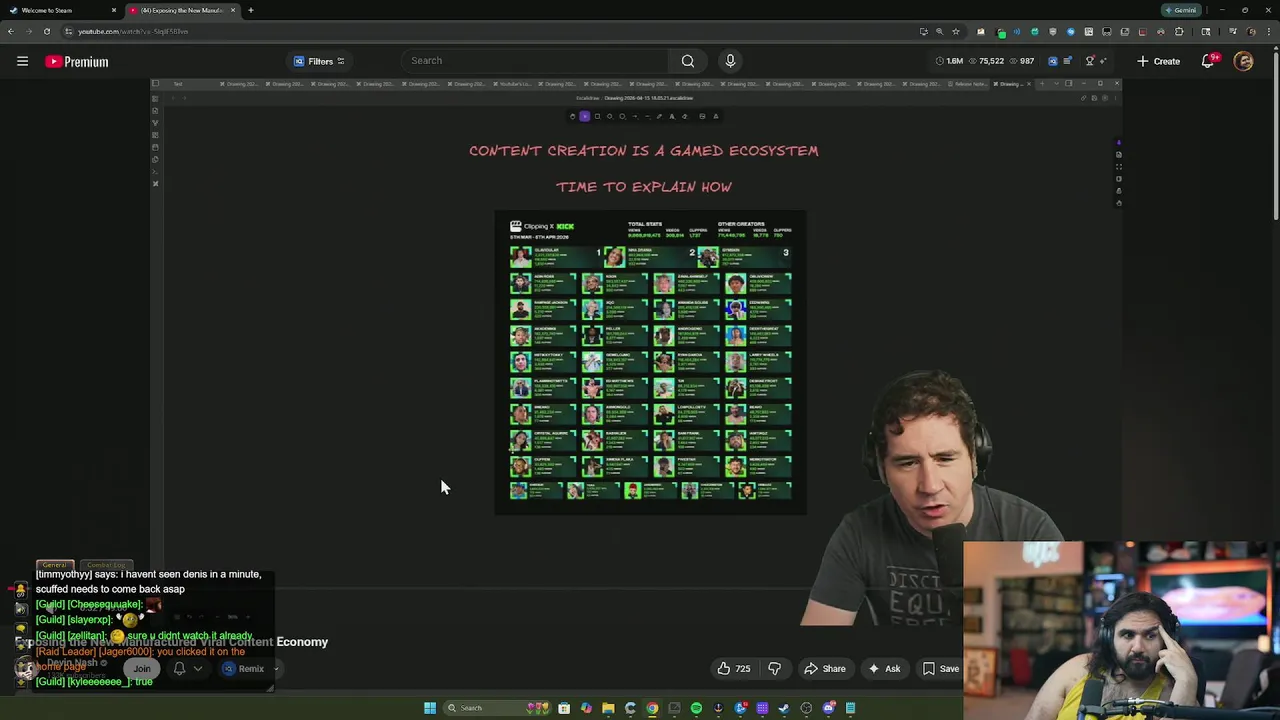This screenshot has height=720, width=1280.
Task: Open the browser zoom indicator
Action: pyautogui.click(x=939, y=31)
